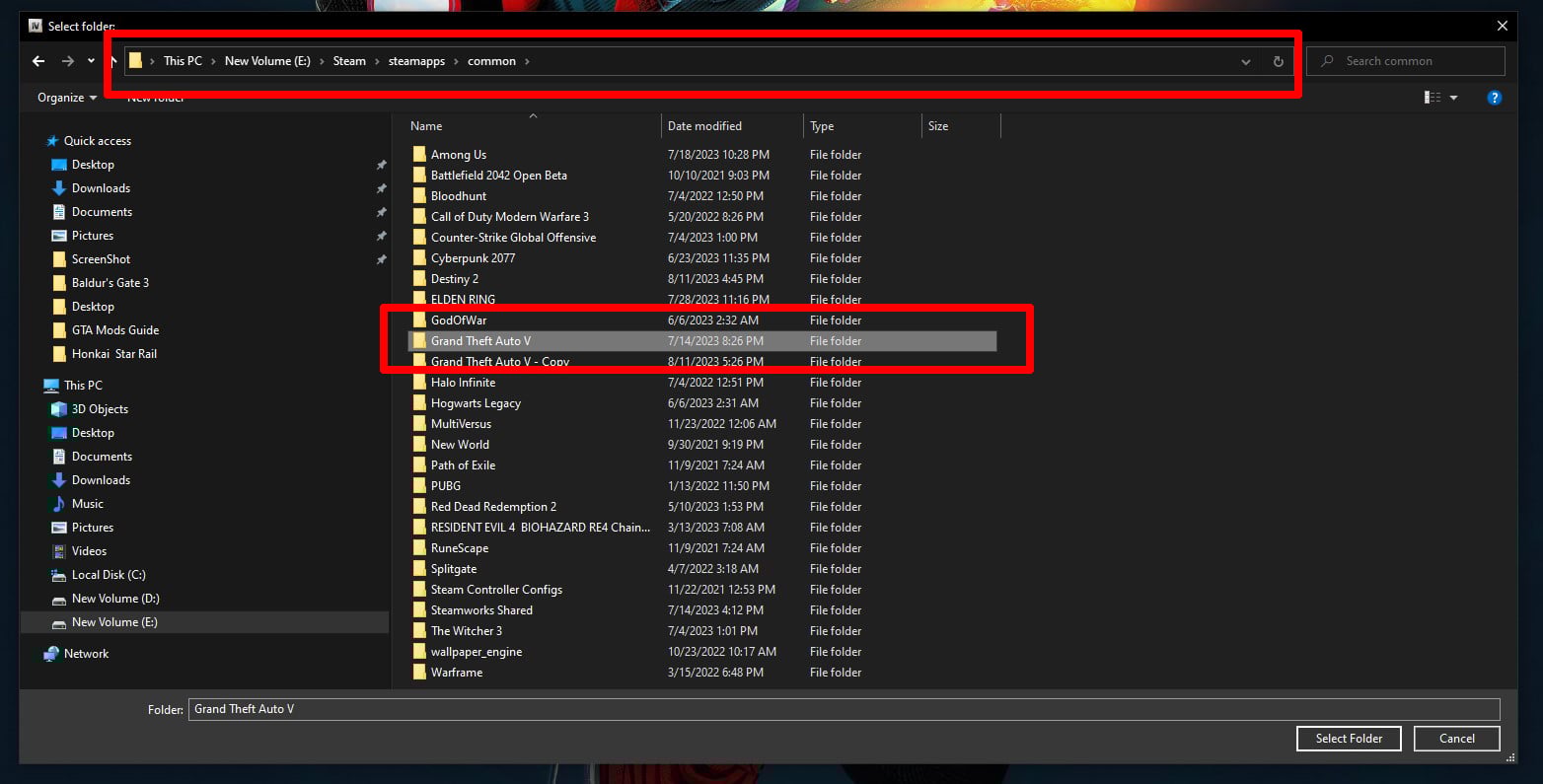1543x784 pixels.
Task: Click the Cancel button
Action: pyautogui.click(x=1456, y=738)
